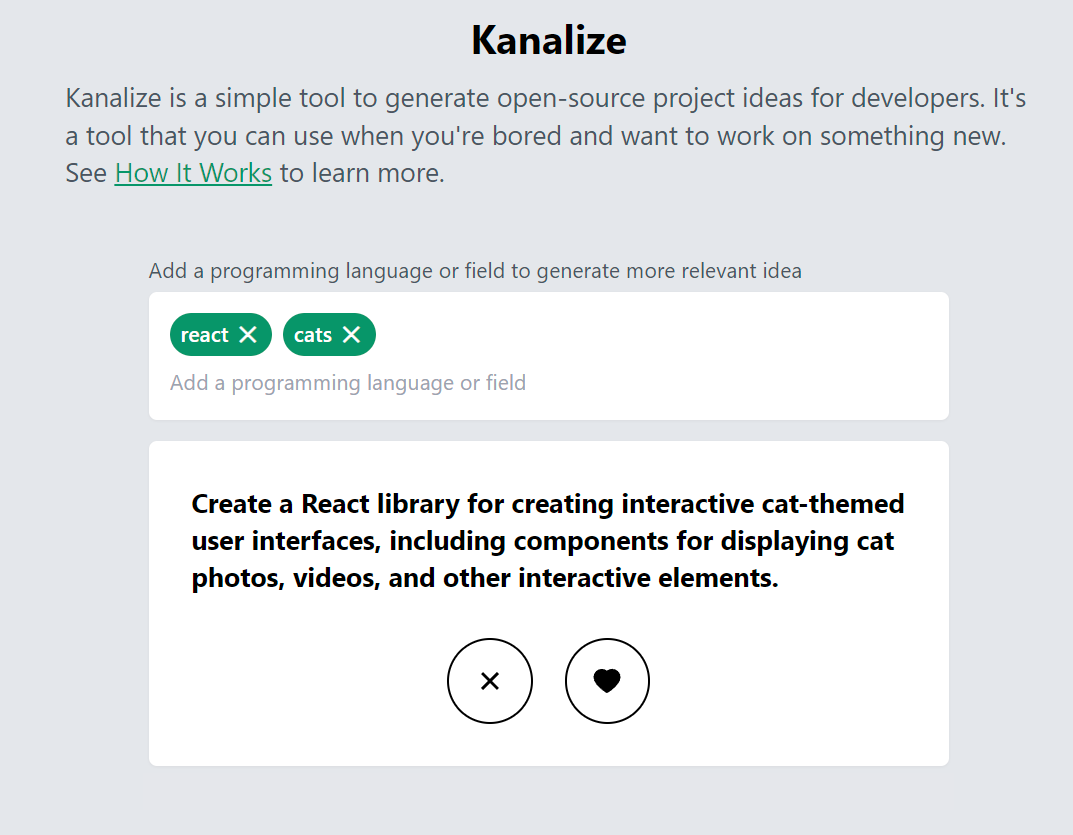Click the words 'to learn more.'
This screenshot has width=1073, height=835.
(362, 173)
